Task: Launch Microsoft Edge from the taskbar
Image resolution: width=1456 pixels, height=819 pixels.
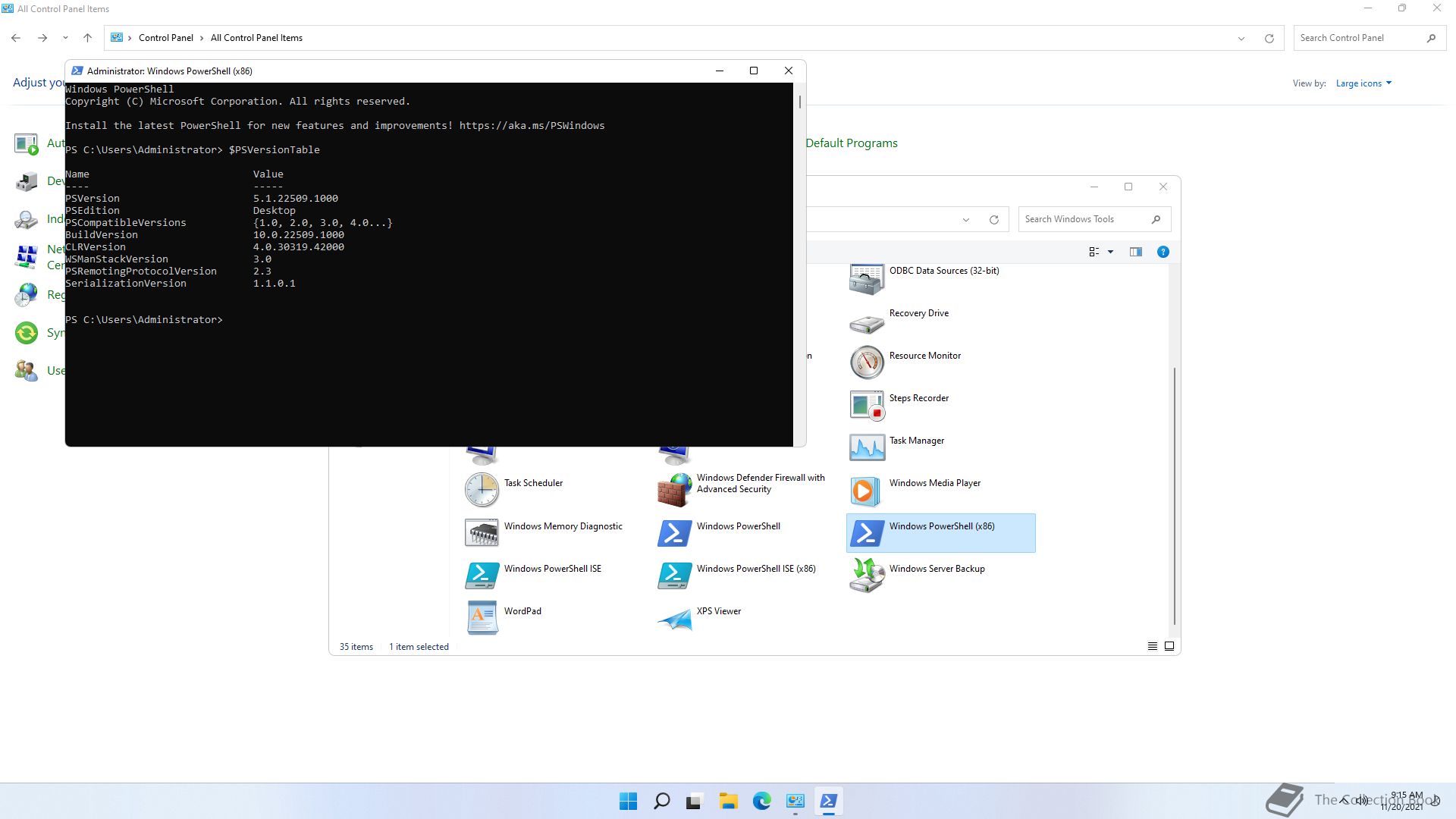Action: click(x=761, y=801)
